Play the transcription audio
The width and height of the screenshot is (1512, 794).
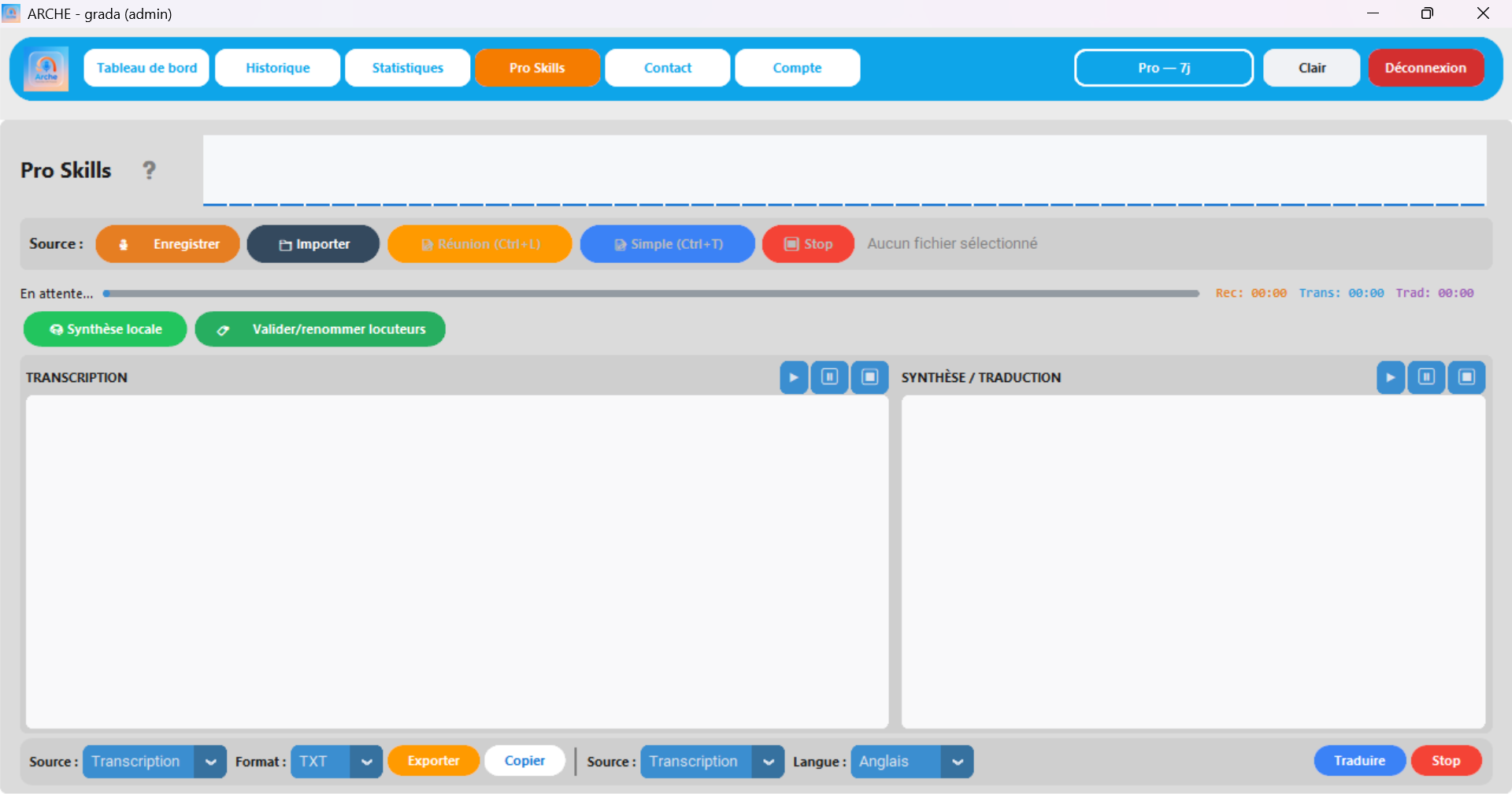click(x=794, y=377)
